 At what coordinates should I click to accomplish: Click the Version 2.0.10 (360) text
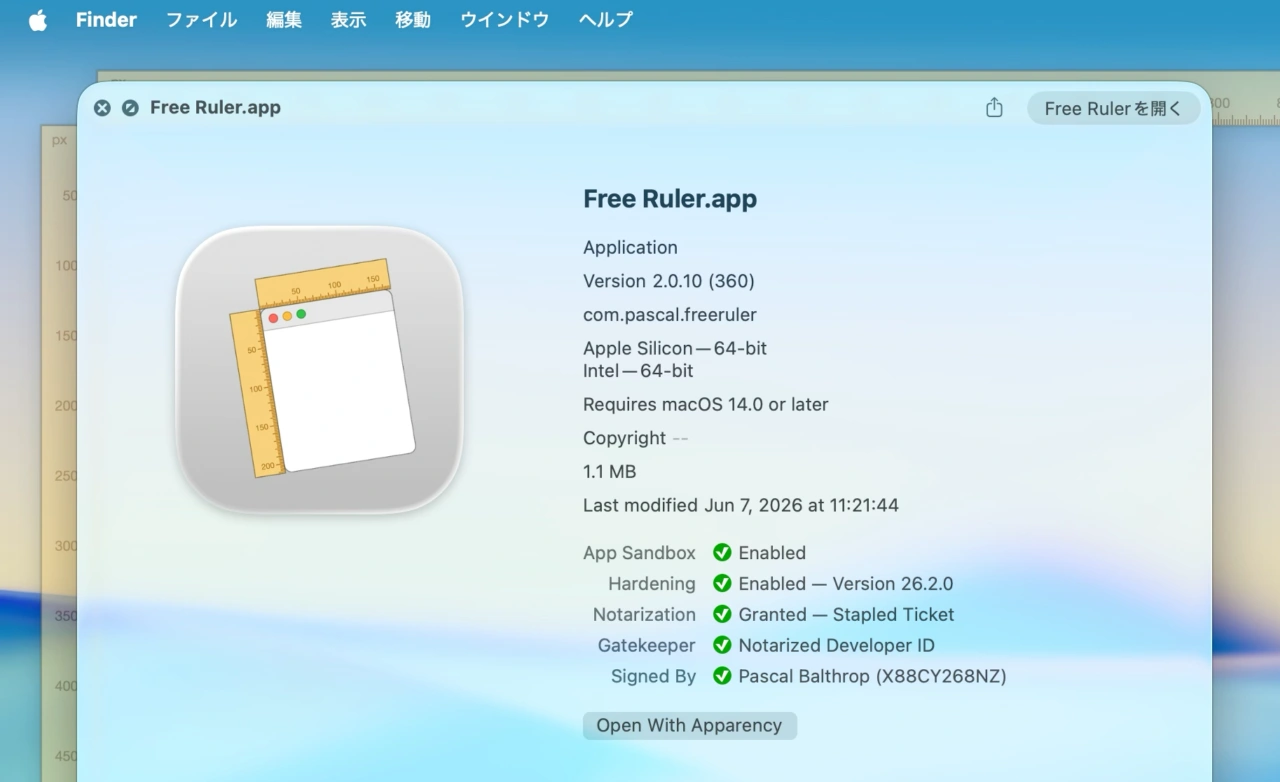pyautogui.click(x=669, y=281)
